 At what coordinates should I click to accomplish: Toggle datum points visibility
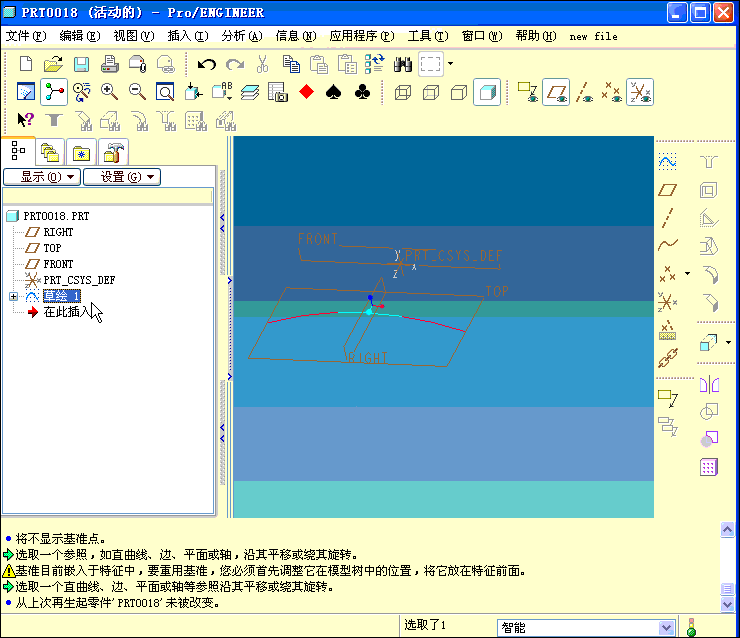pos(612,92)
